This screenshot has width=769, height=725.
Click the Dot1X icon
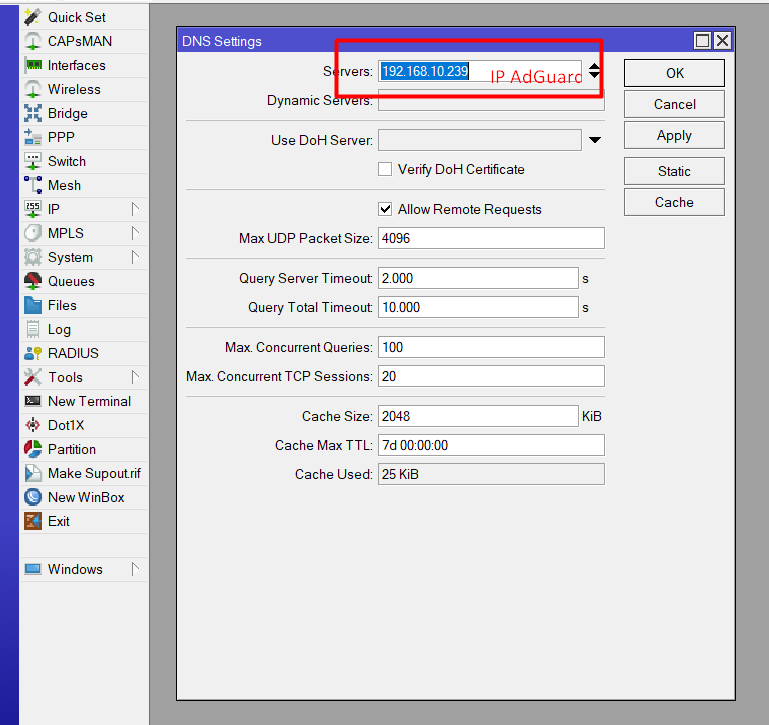tap(32, 425)
